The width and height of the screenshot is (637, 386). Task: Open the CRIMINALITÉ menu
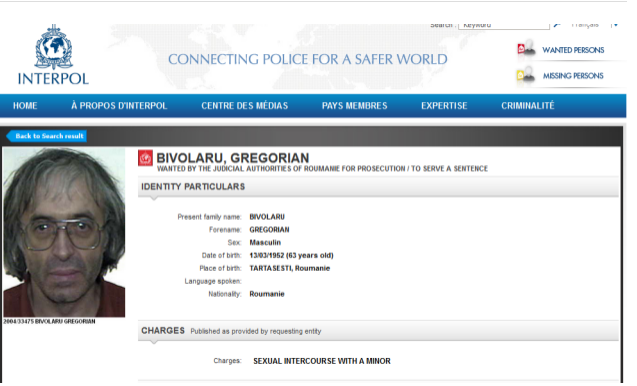point(528,106)
